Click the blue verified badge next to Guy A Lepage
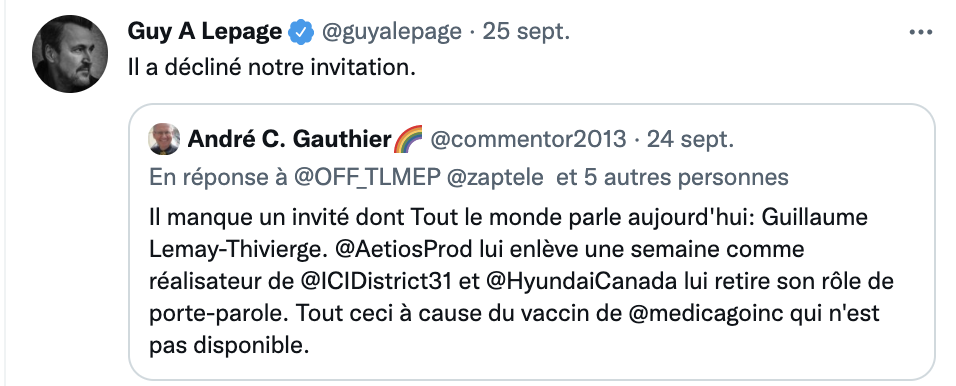This screenshot has height=386, width=956. [301, 32]
